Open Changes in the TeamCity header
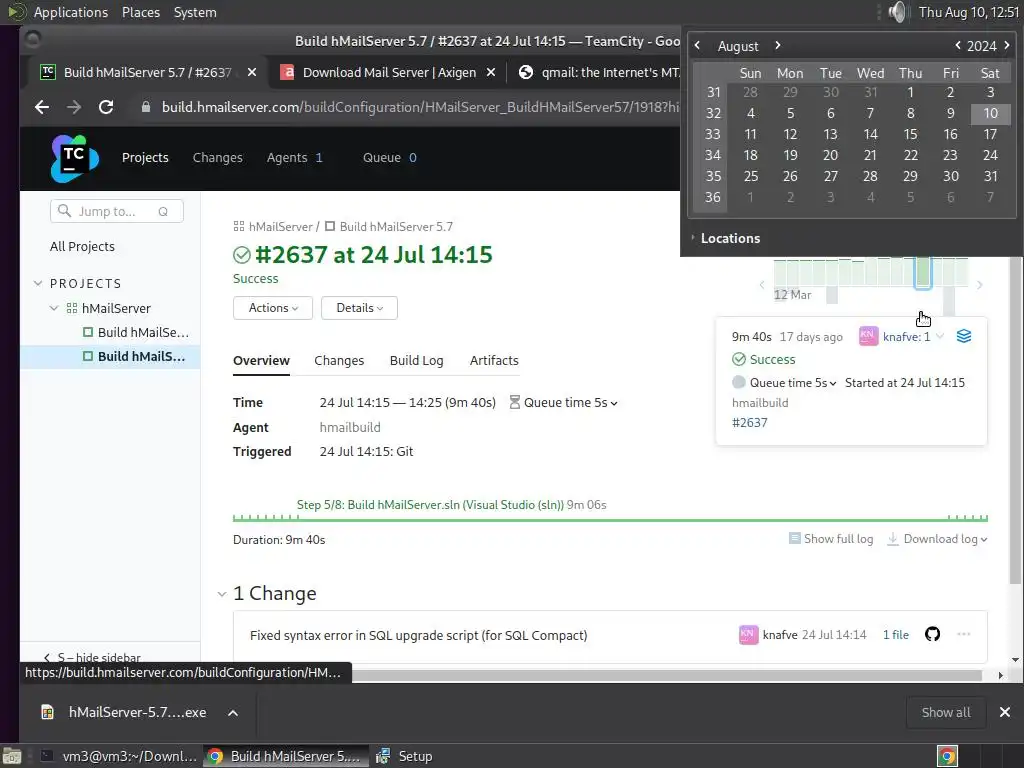The height and width of the screenshot is (768, 1024). (x=217, y=157)
